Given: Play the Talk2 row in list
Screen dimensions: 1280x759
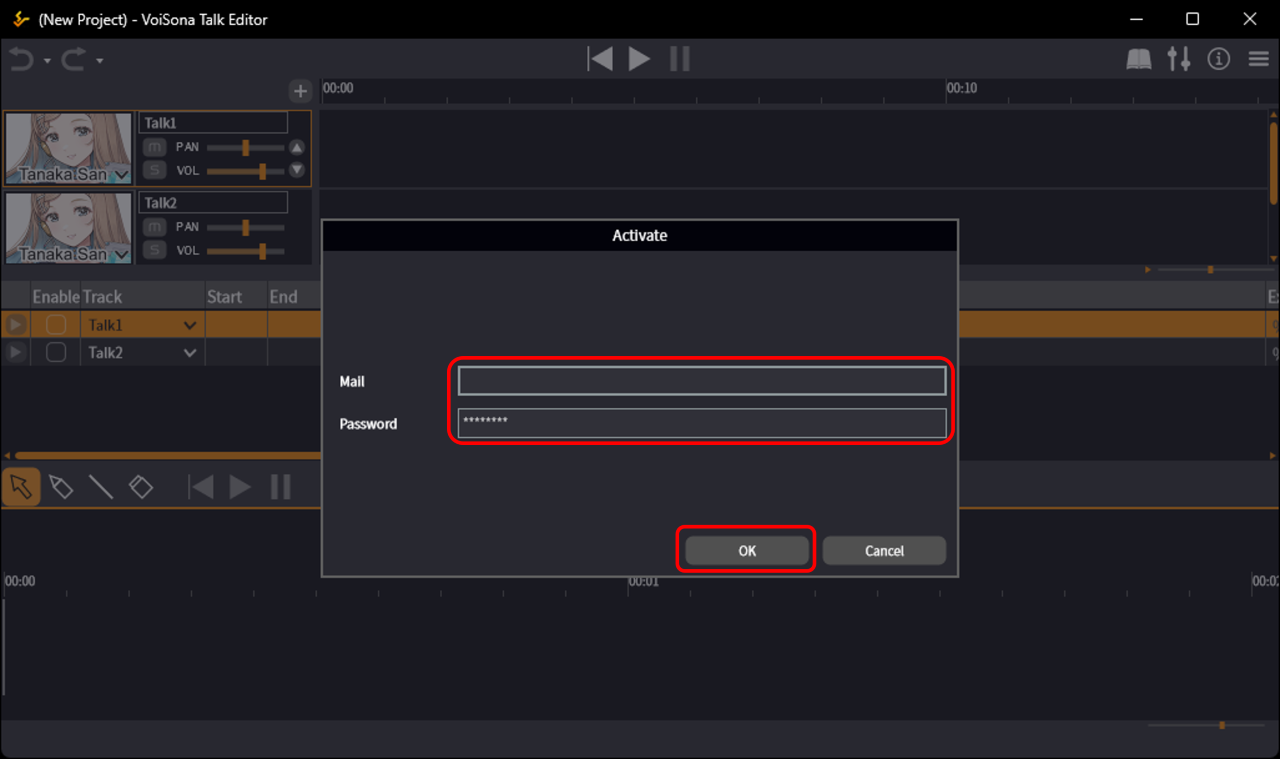Looking at the screenshot, I should [16, 352].
